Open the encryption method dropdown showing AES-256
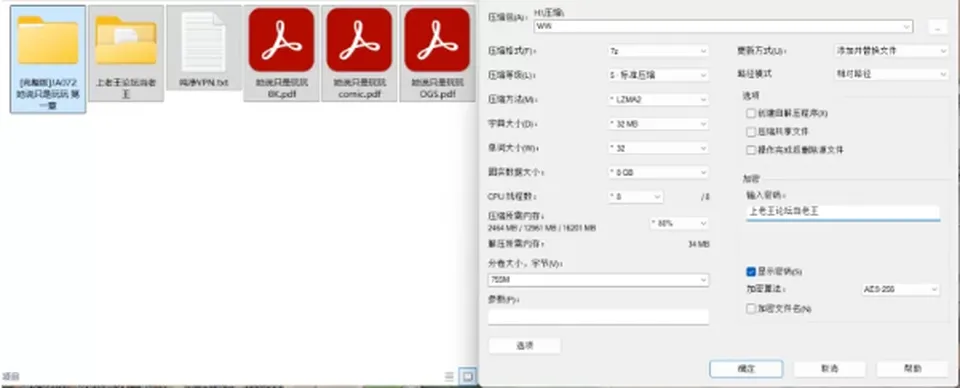Screen dimensions: 960x388 (x=900, y=289)
